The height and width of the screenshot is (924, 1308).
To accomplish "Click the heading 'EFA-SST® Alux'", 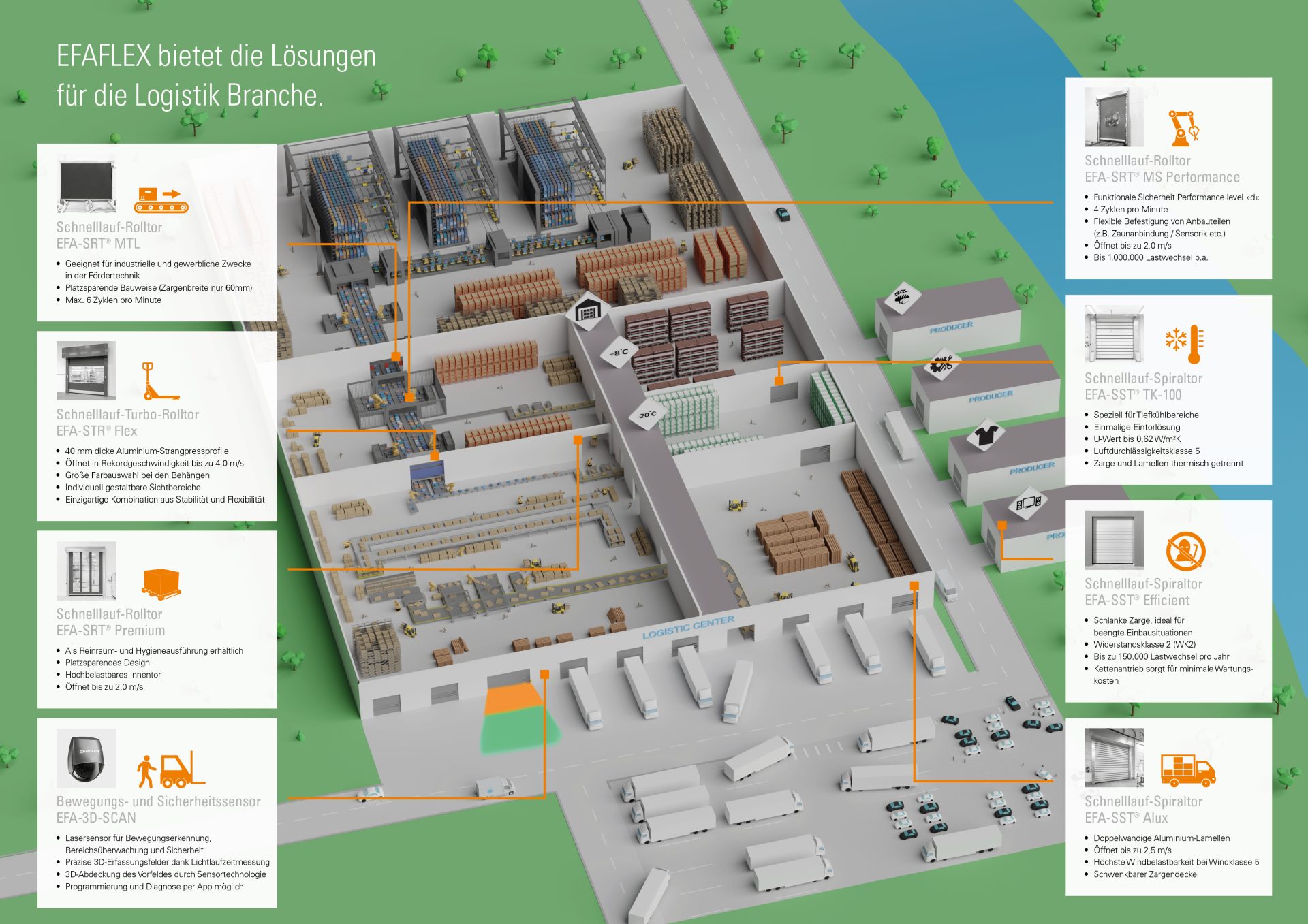I will click(x=1127, y=818).
